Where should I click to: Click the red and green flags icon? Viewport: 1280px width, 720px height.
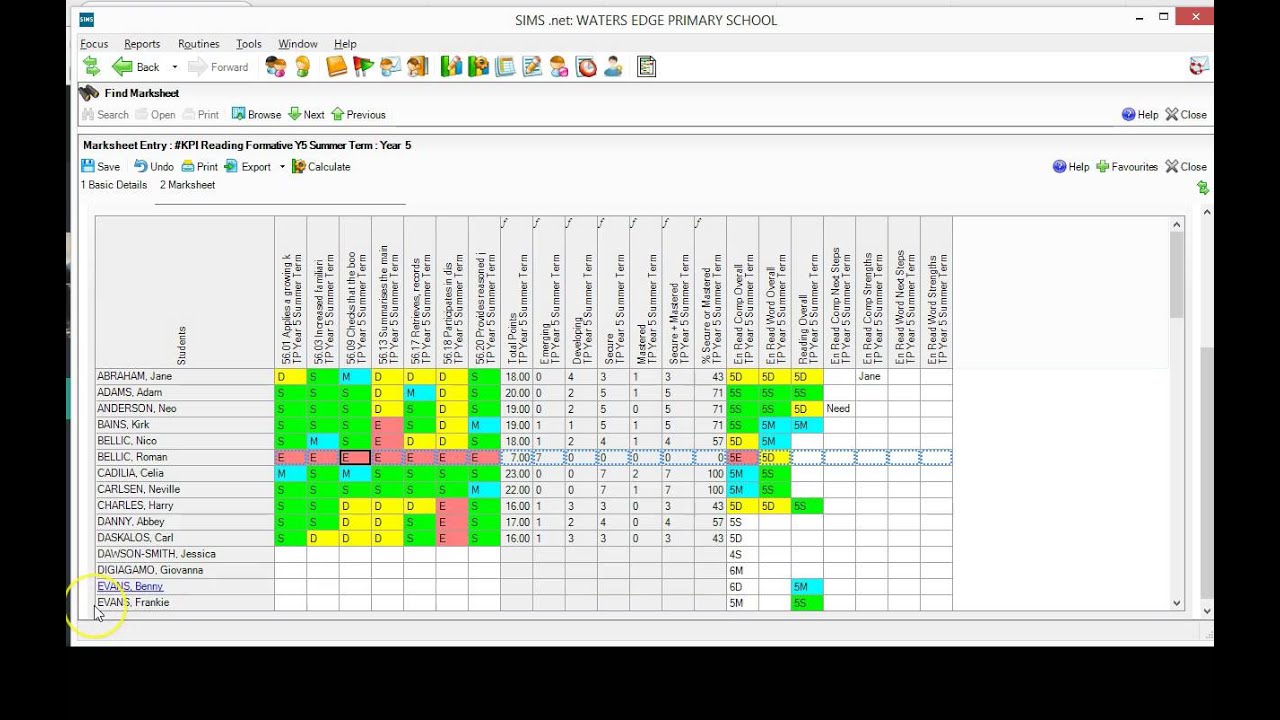click(x=364, y=67)
